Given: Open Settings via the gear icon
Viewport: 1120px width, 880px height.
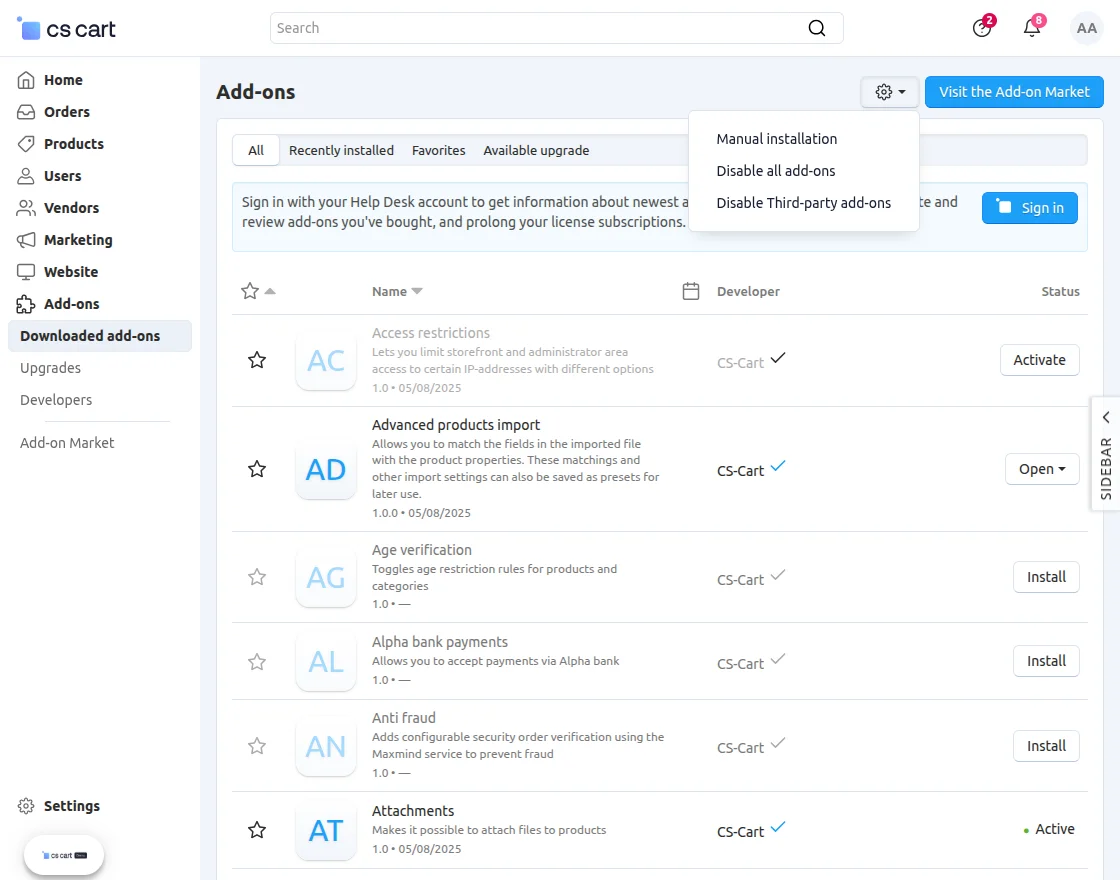Looking at the screenshot, I should coord(24,805).
